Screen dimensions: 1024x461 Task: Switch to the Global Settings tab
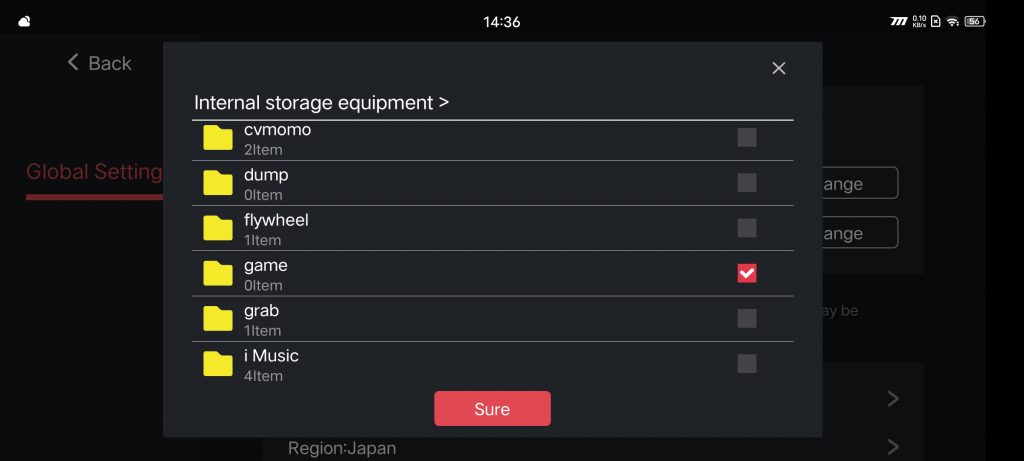94,172
